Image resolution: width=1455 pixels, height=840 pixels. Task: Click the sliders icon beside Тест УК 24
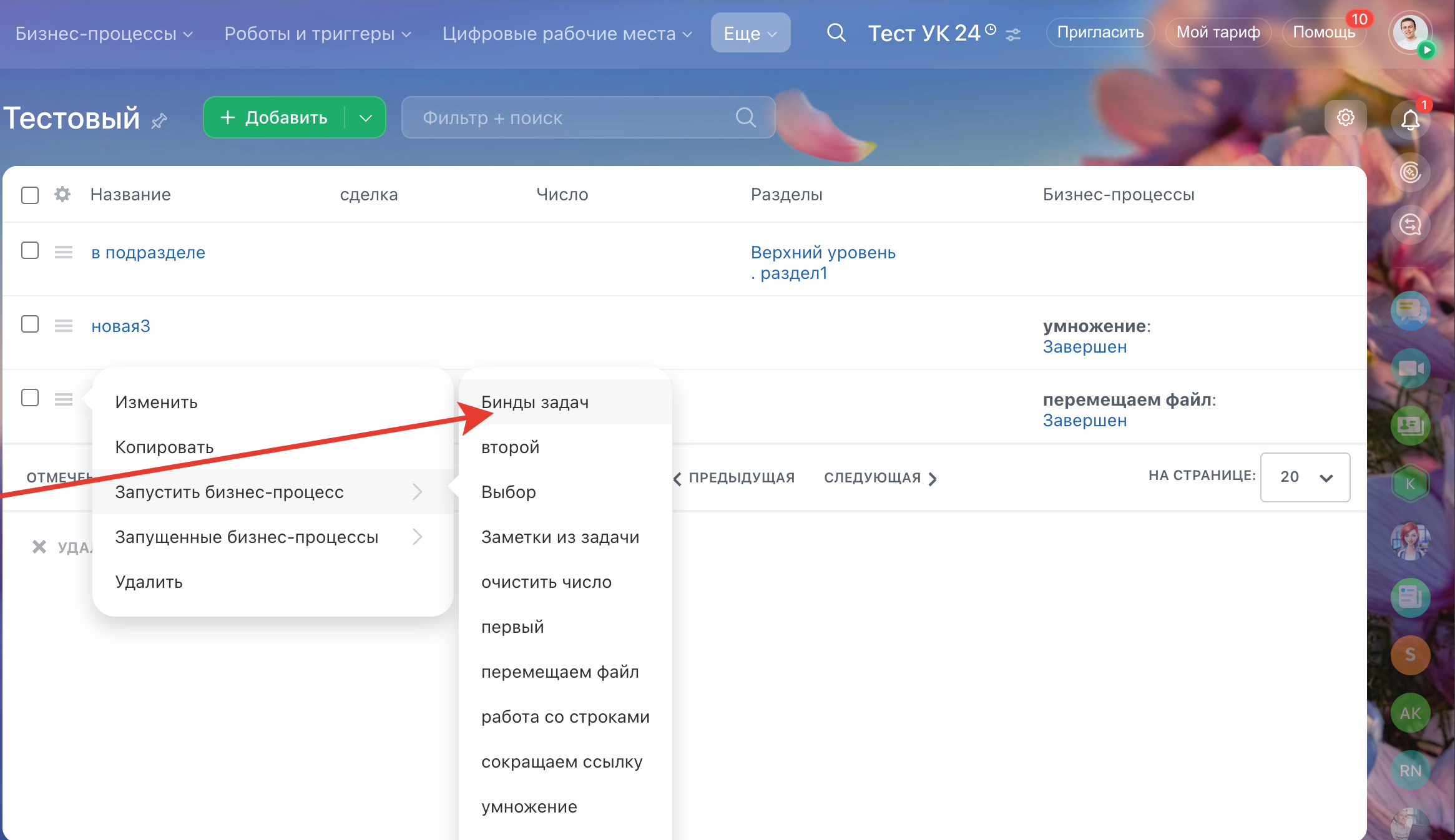[x=1013, y=34]
